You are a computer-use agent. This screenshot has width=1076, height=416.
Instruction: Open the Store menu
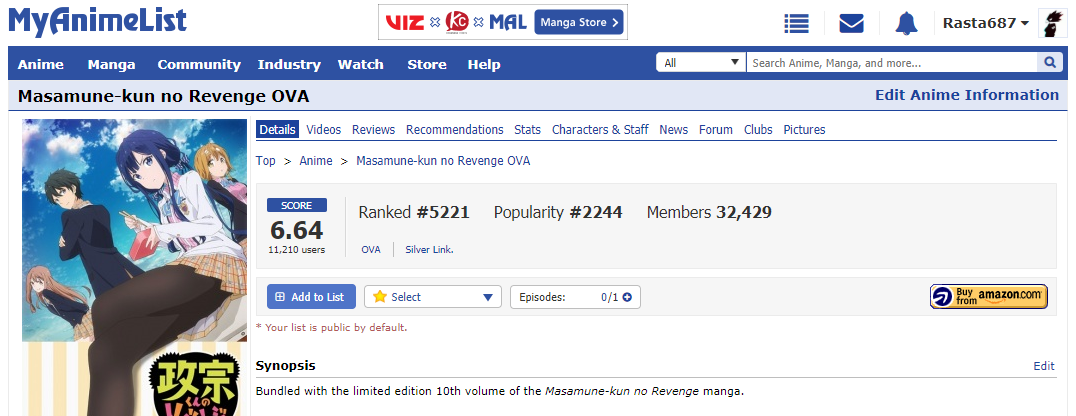427,65
